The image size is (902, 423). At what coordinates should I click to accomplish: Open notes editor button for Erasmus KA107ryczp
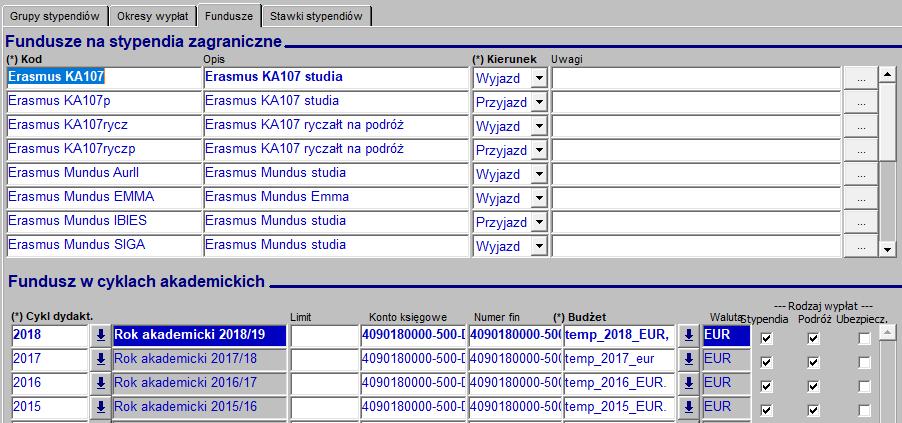pos(861,150)
